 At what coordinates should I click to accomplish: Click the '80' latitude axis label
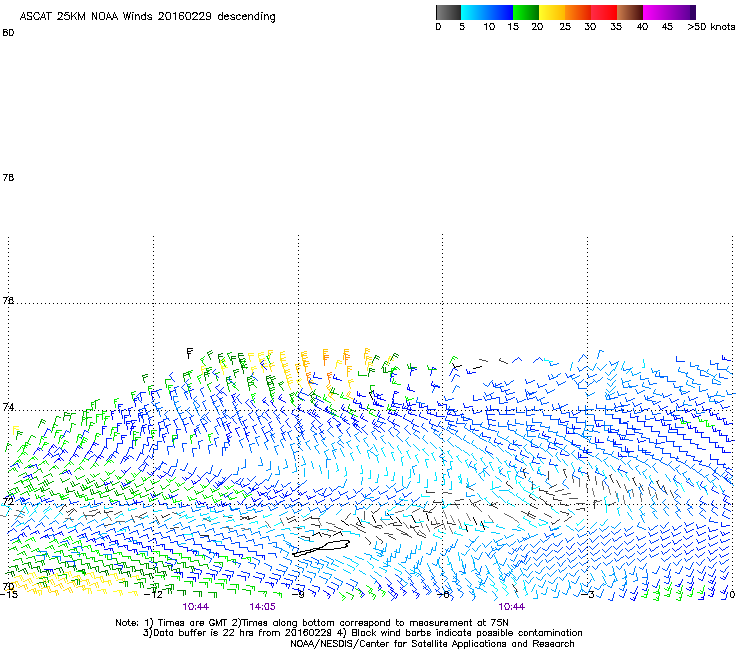8,33
